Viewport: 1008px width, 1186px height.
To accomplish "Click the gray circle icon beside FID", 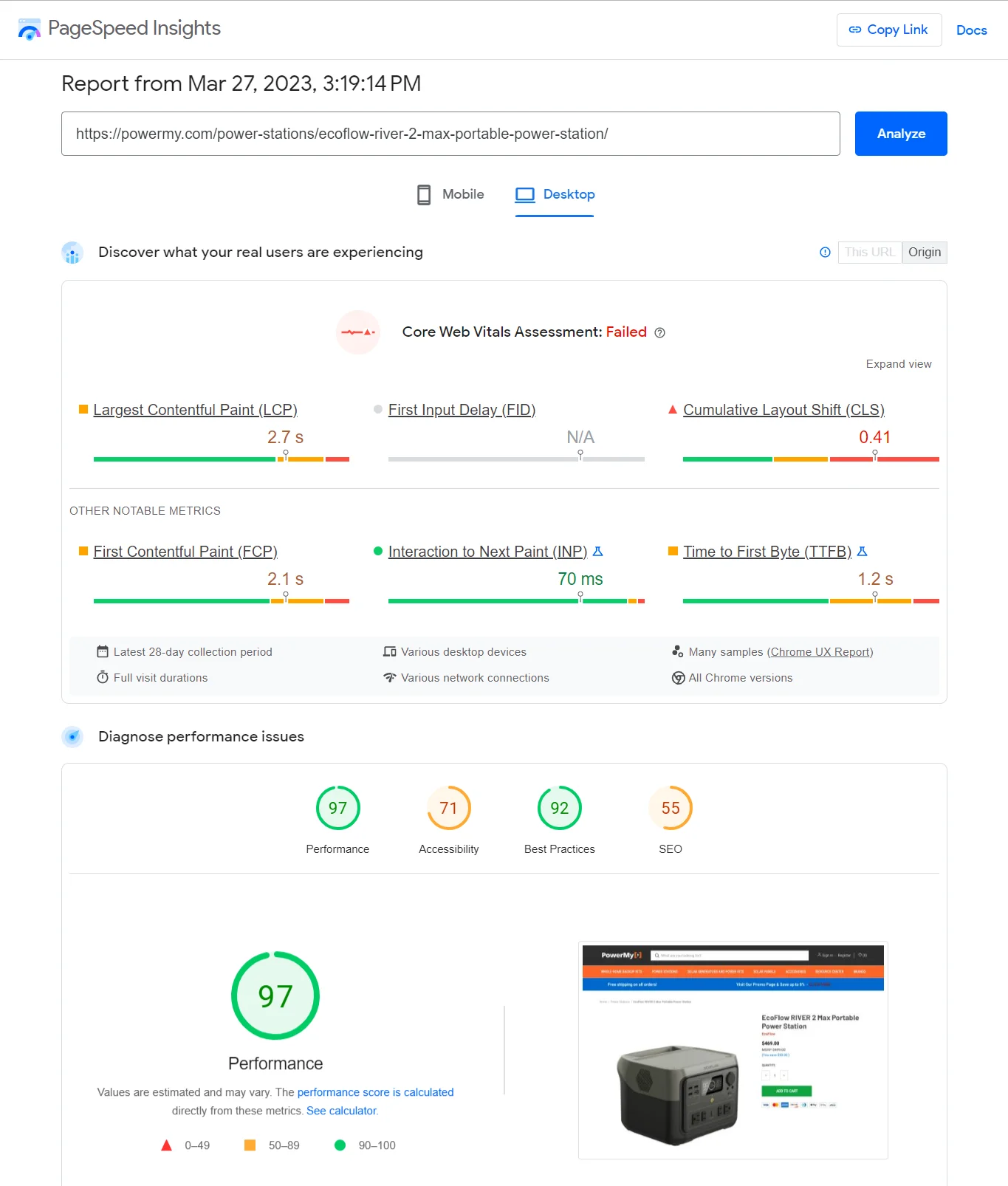I will 378,409.
